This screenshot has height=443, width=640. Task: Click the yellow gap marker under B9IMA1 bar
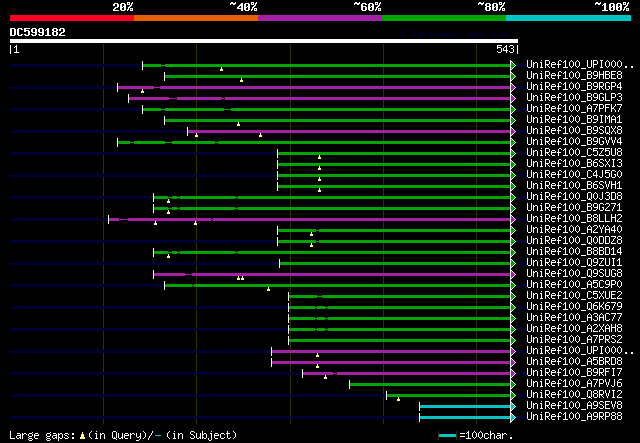(x=238, y=124)
